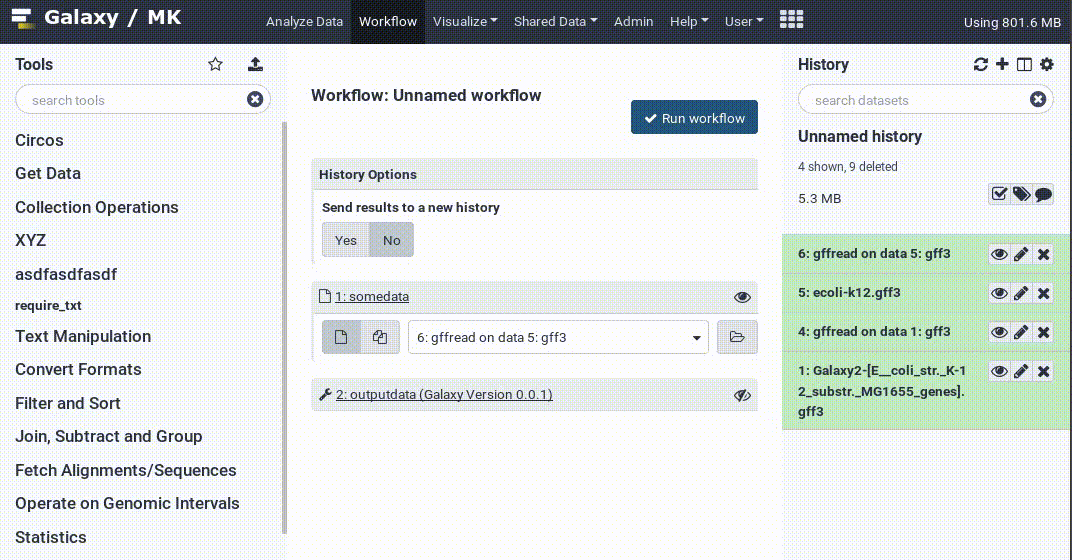Screen dimensions: 1072x560
Task: Open history options gear menu
Action: (x=1047, y=65)
